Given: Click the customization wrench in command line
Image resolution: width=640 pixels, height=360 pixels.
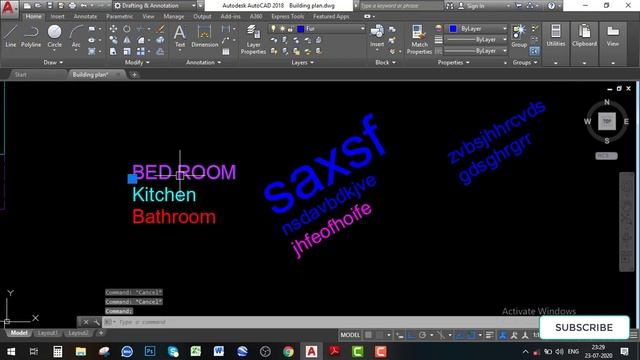Looking at the screenshot, I should coord(96,322).
